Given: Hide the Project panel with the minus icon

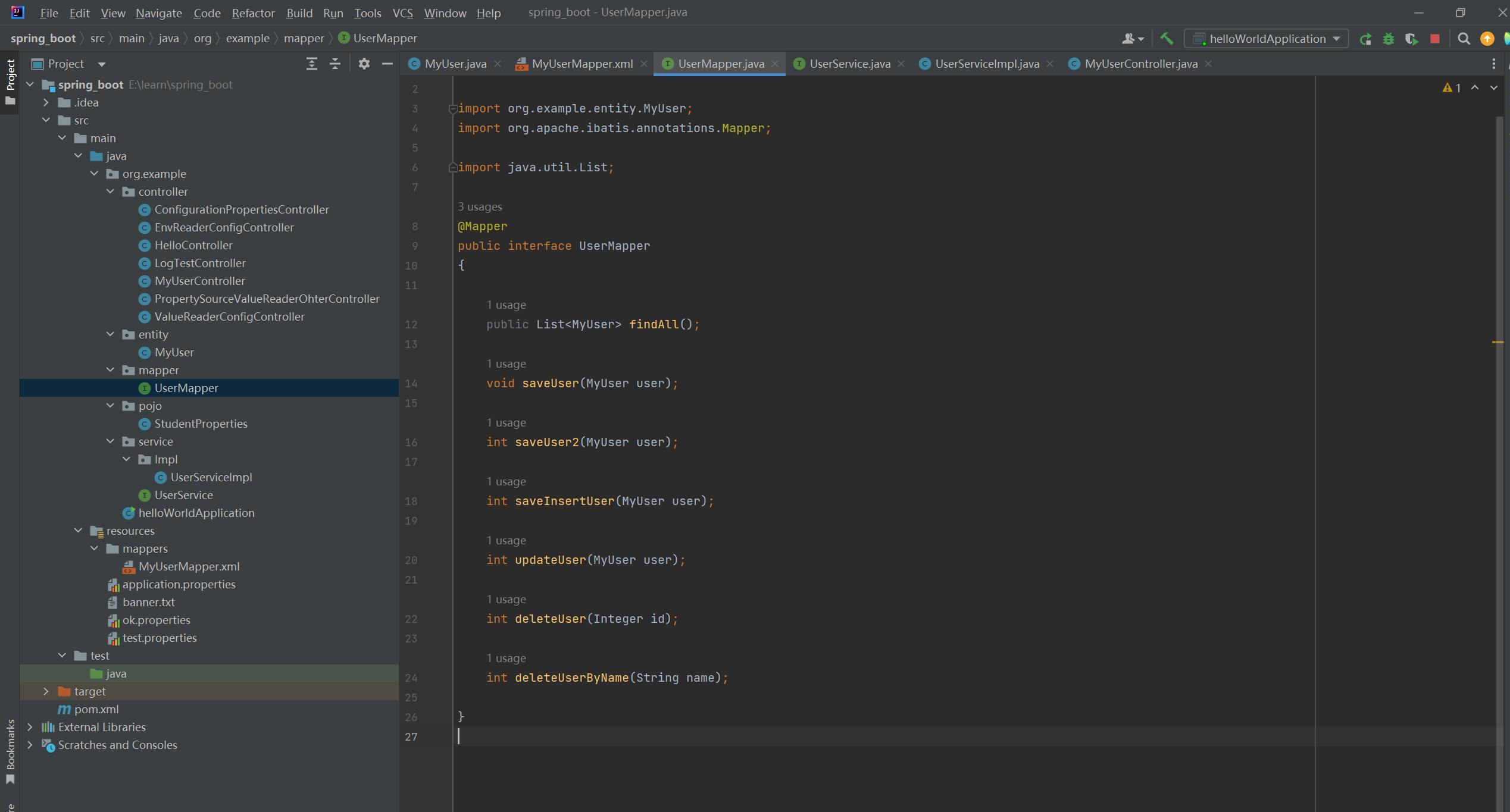Looking at the screenshot, I should click(387, 64).
